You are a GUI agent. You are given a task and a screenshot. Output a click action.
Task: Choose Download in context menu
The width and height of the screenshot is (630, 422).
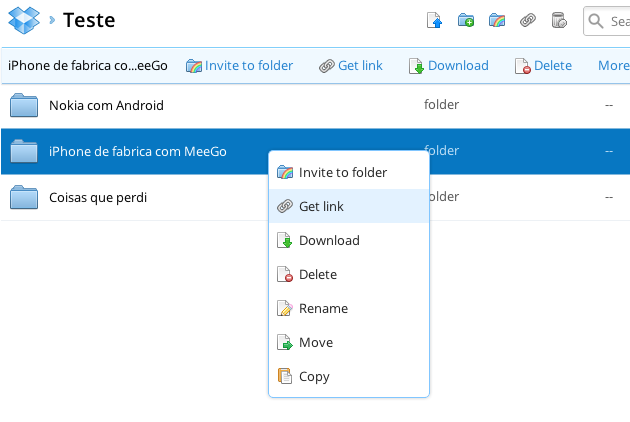coord(349,240)
